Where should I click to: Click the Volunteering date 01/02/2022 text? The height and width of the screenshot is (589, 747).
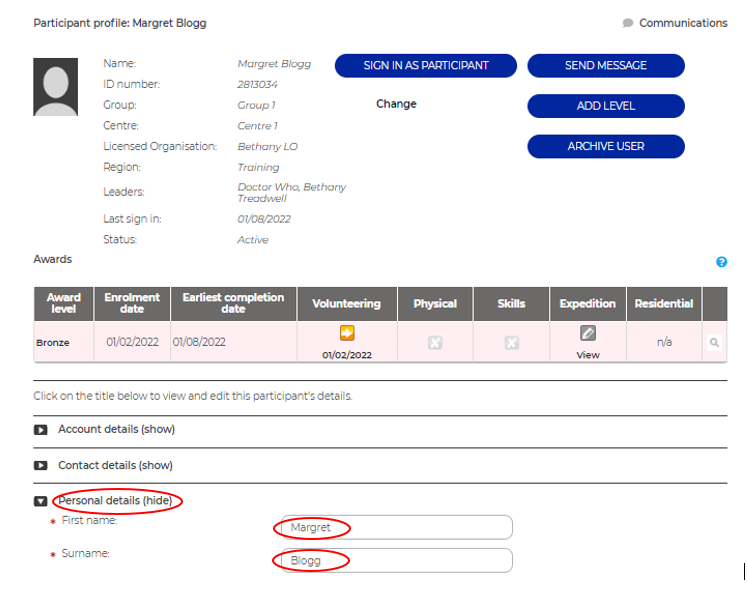(x=347, y=355)
